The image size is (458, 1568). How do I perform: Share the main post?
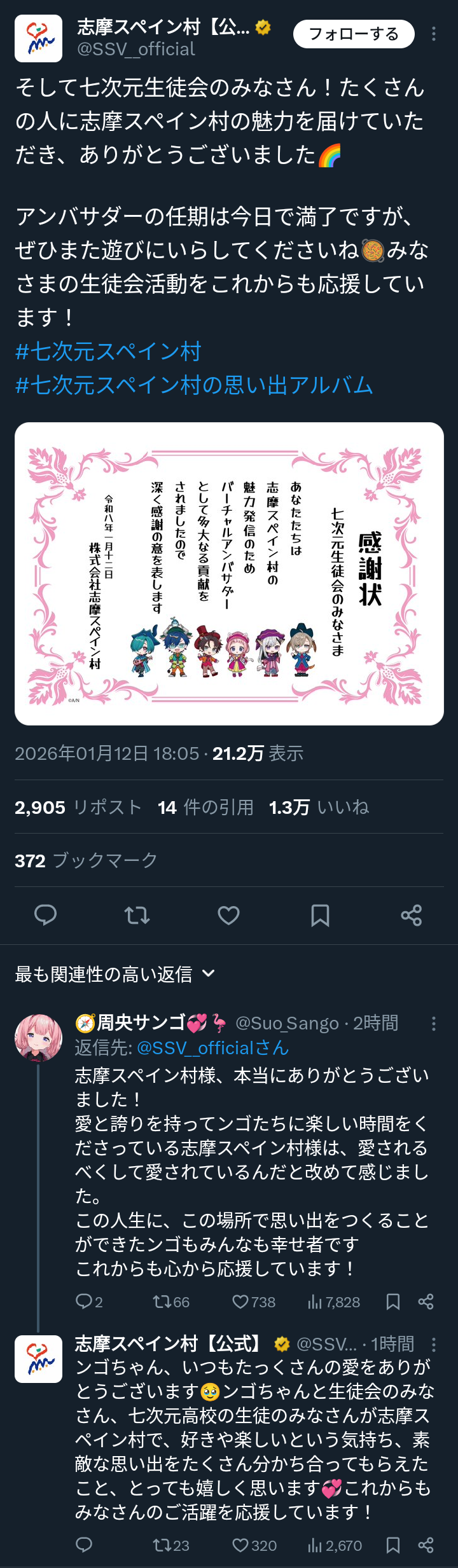[x=412, y=915]
